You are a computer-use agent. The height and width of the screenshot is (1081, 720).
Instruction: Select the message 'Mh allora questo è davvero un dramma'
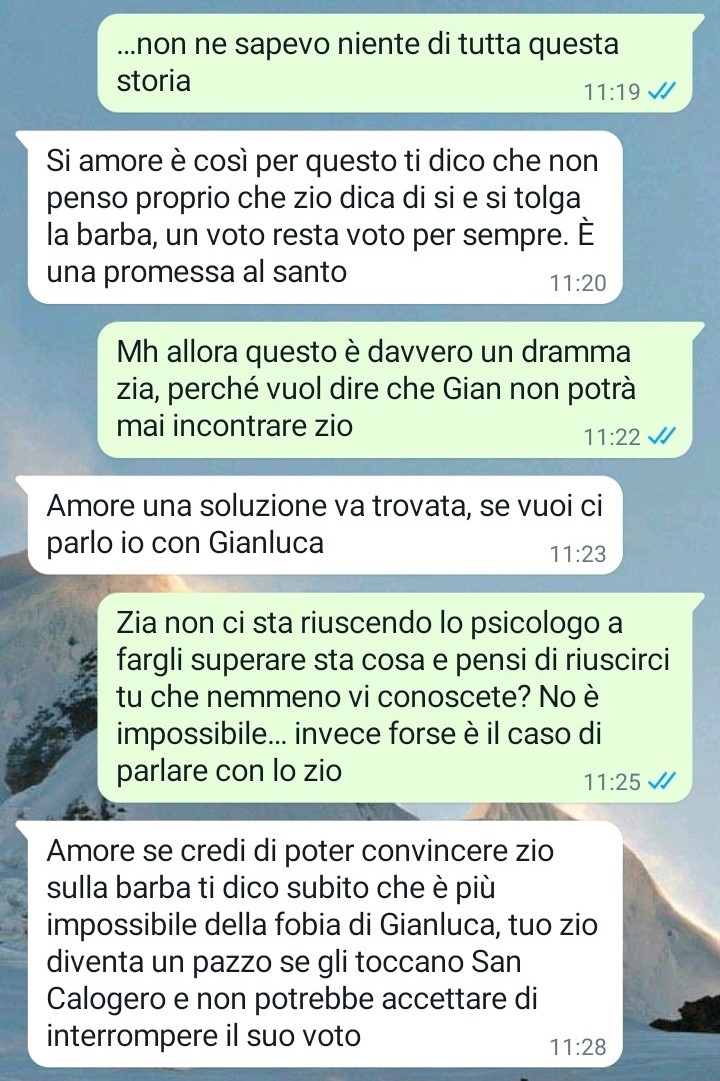[394, 389]
